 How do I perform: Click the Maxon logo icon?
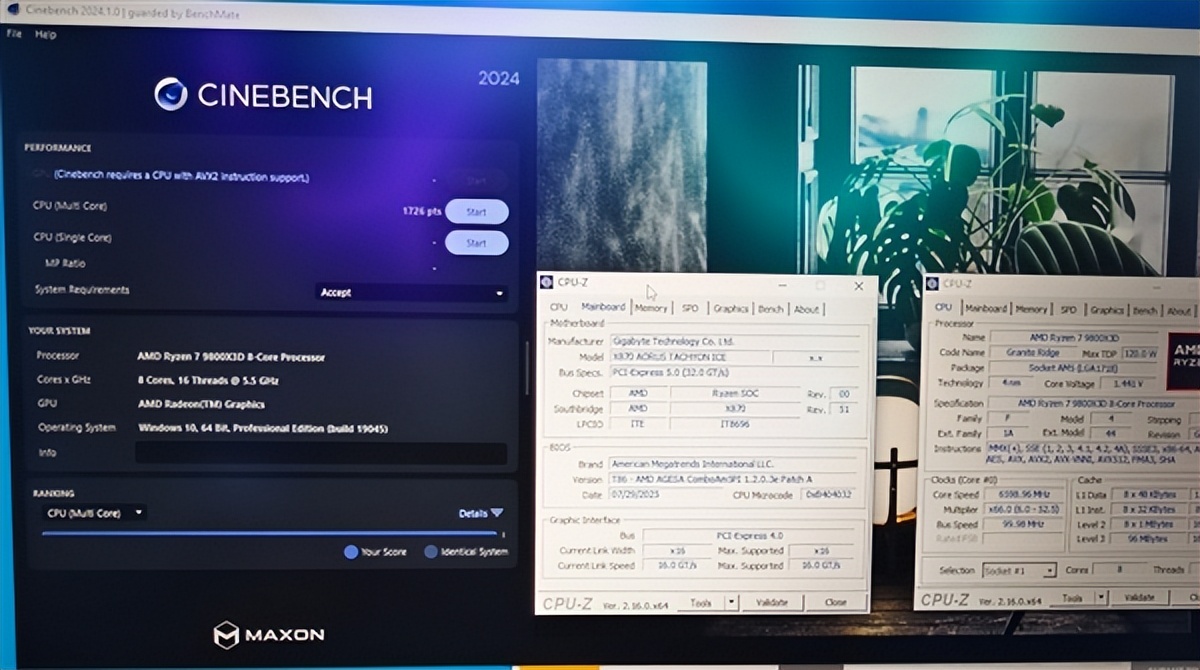point(227,634)
